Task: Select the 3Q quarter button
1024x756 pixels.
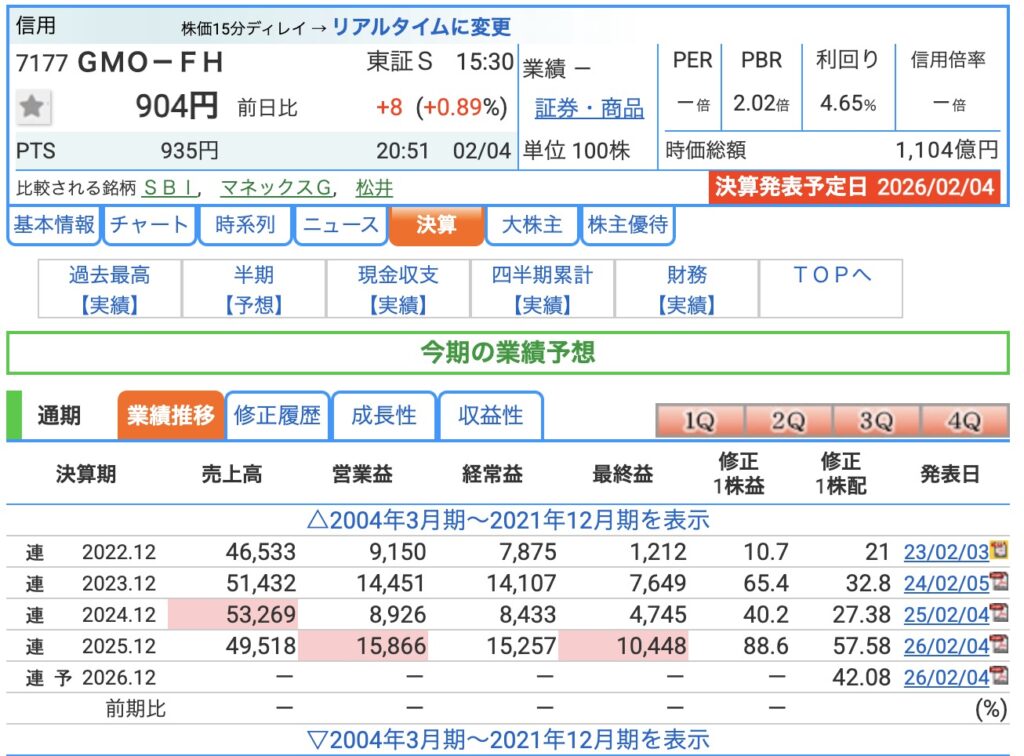Action: tap(875, 422)
